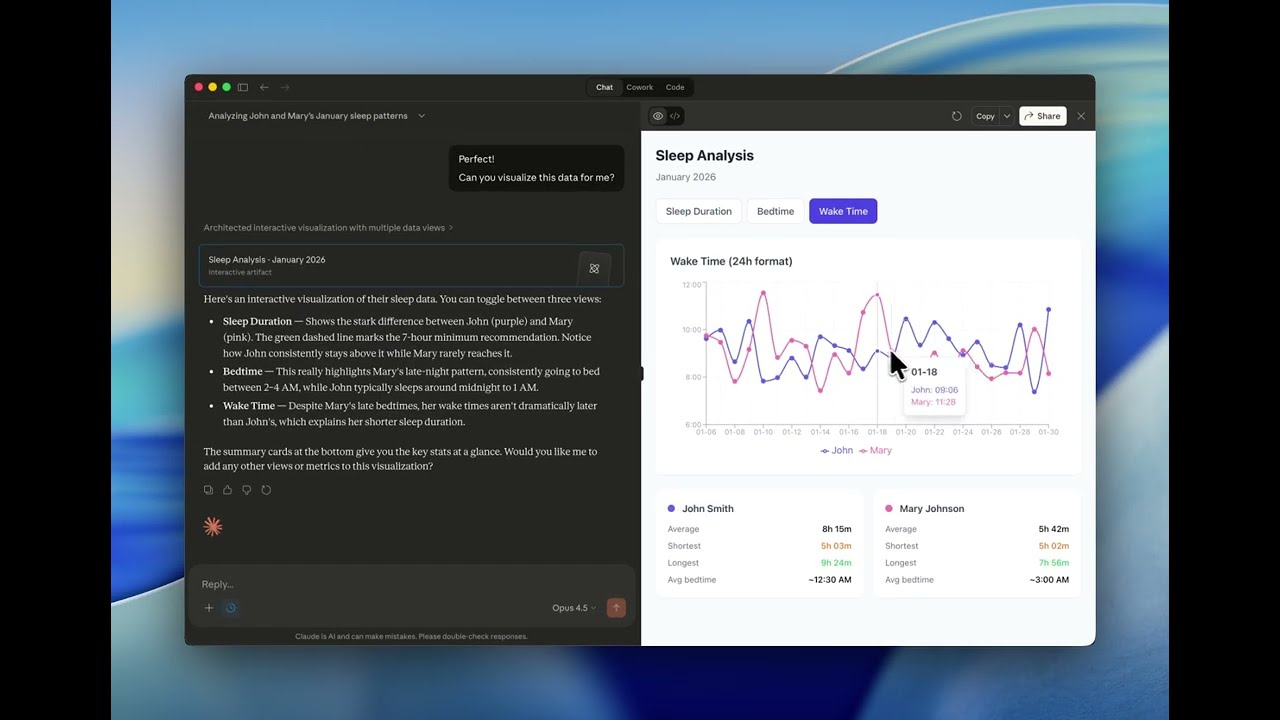
Task: Click Mary's average 5h 42m value
Action: [x=1054, y=529]
